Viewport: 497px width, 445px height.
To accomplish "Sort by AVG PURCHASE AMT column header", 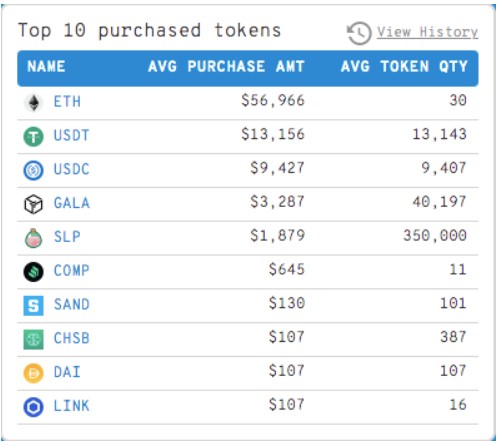I will tap(226, 67).
